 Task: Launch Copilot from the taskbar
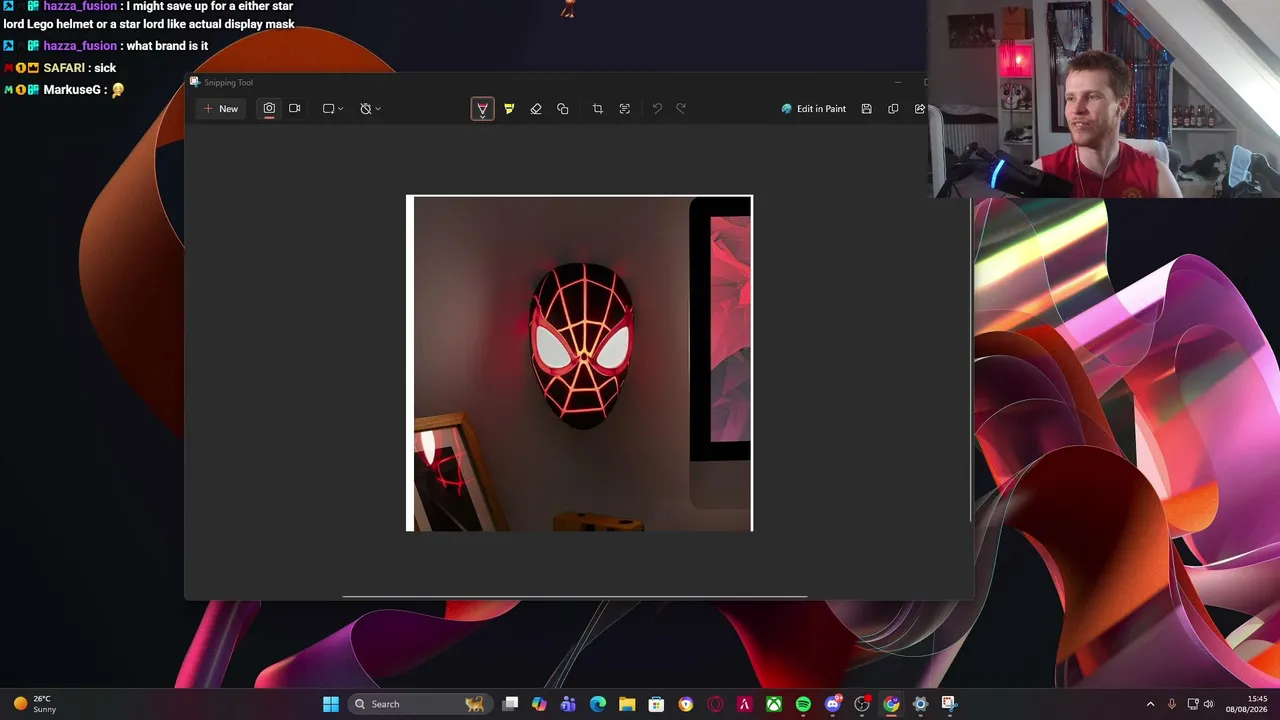539,704
